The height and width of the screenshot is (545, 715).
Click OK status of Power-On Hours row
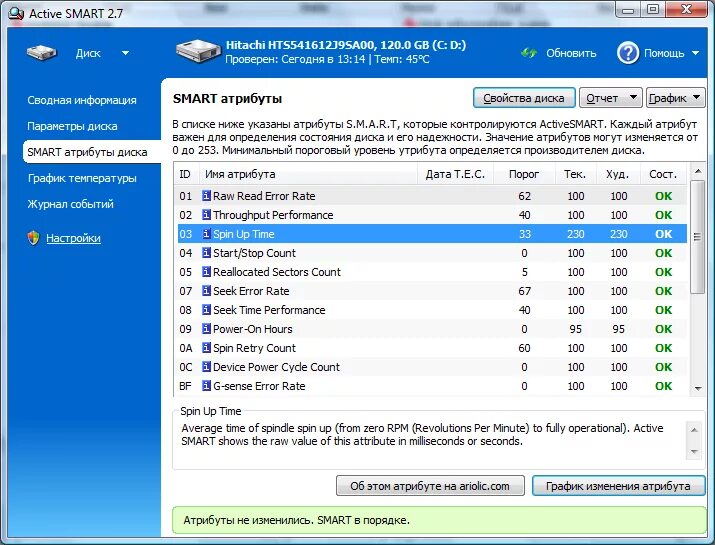pyautogui.click(x=663, y=329)
